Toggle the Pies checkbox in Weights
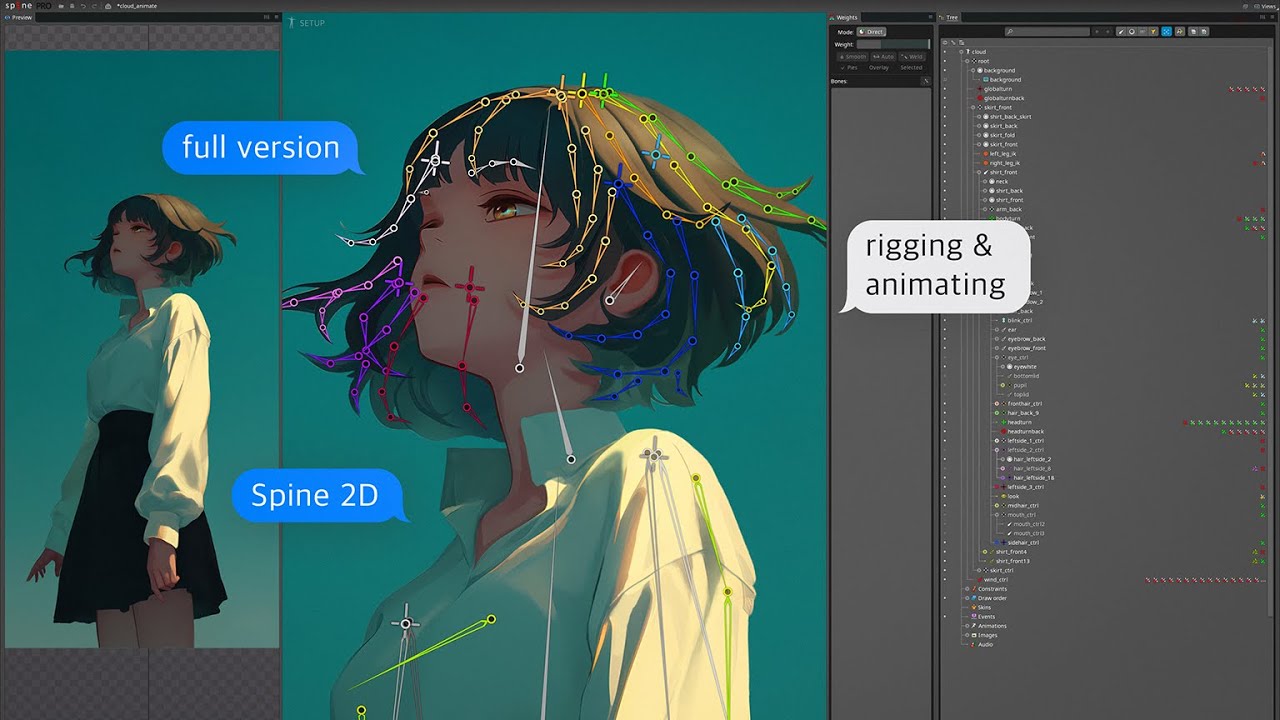Viewport: 1280px width, 720px height. [x=848, y=68]
